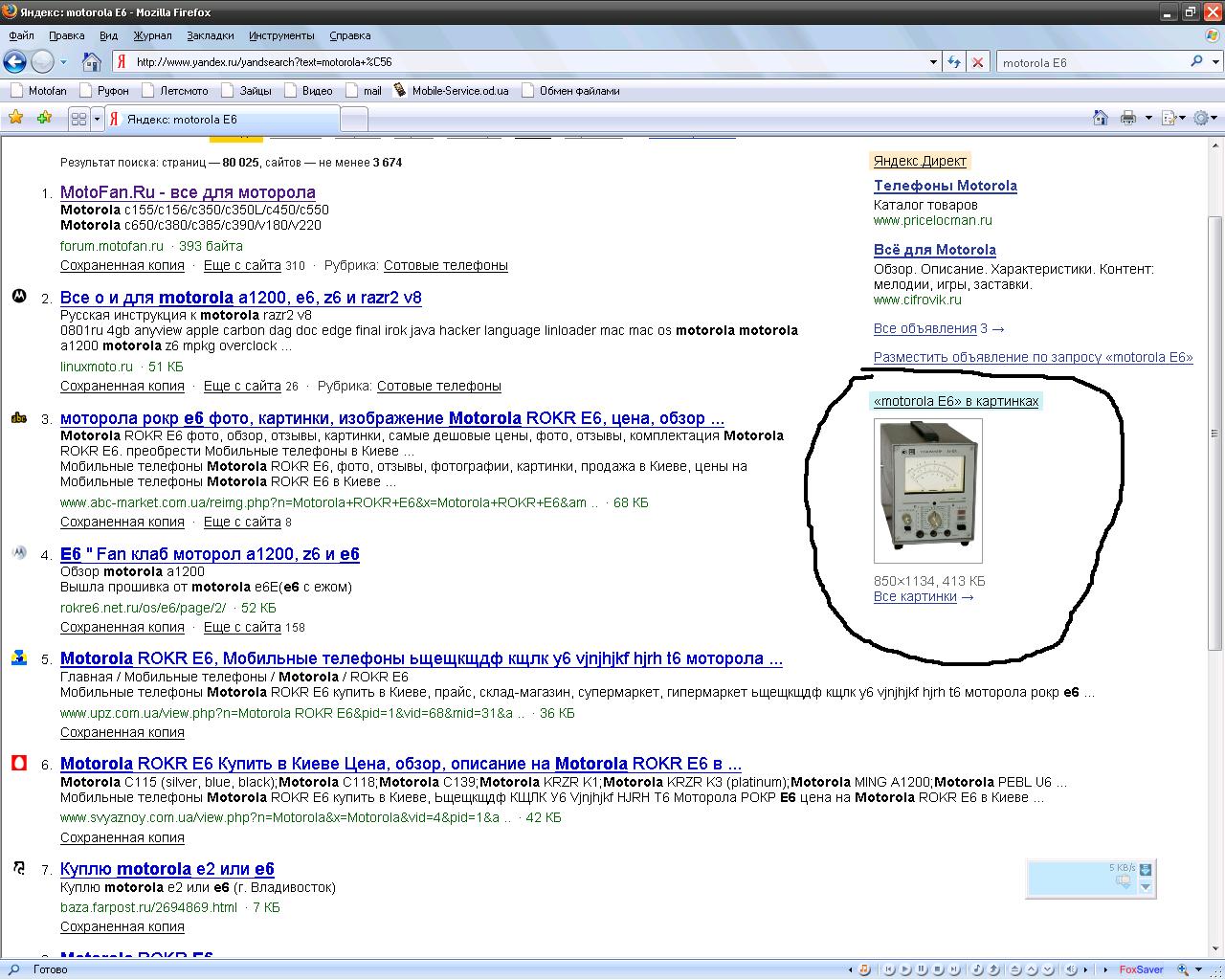Open the Инструменты menu
Viewport: 1225px width, 980px height.
pos(281,35)
